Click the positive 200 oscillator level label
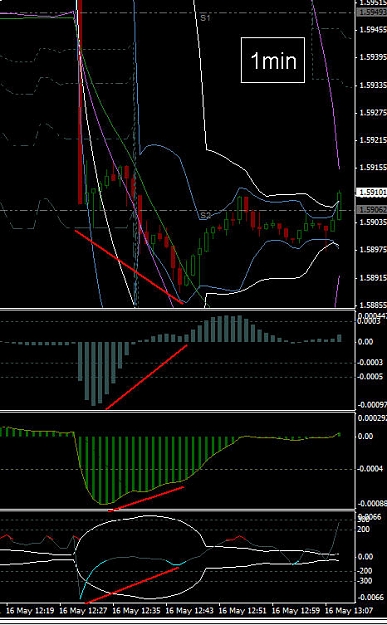387x625 pixels. click(x=363, y=529)
